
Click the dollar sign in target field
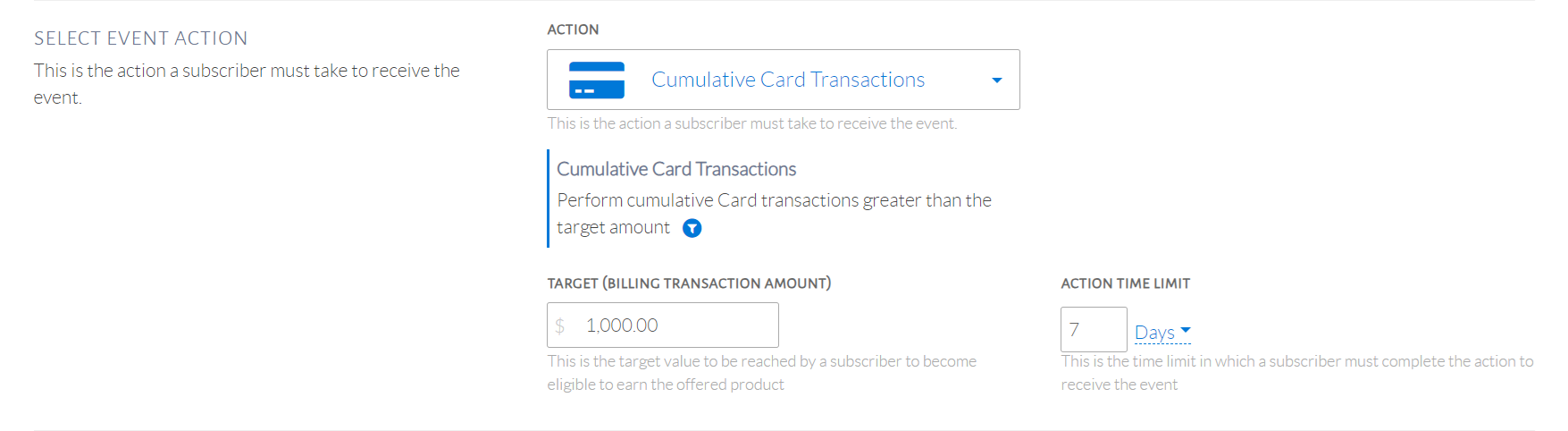point(560,325)
